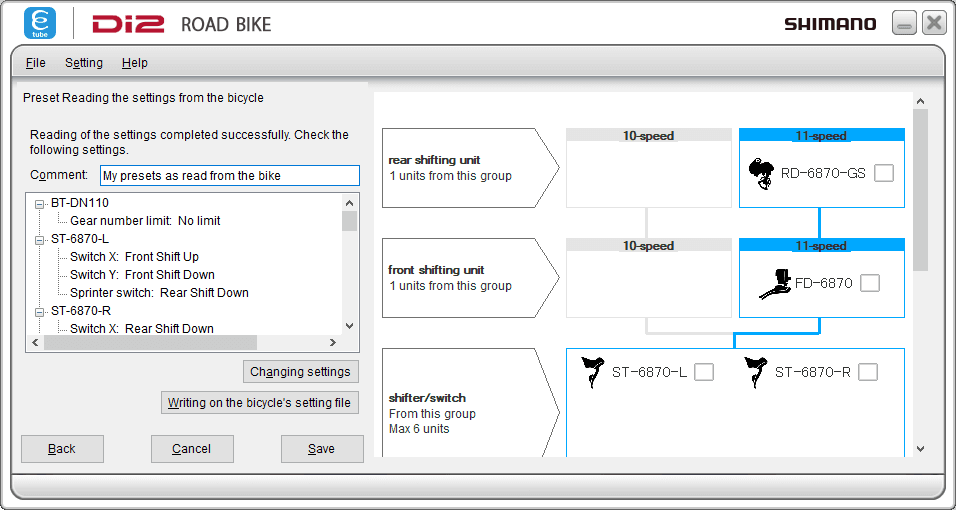Click the Cancel button
This screenshot has height=510, width=956.
pyautogui.click(x=192, y=449)
